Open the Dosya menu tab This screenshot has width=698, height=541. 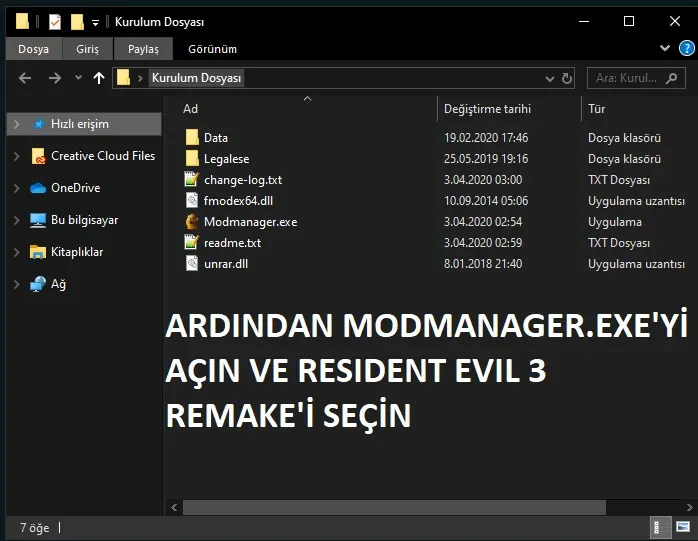(33, 49)
